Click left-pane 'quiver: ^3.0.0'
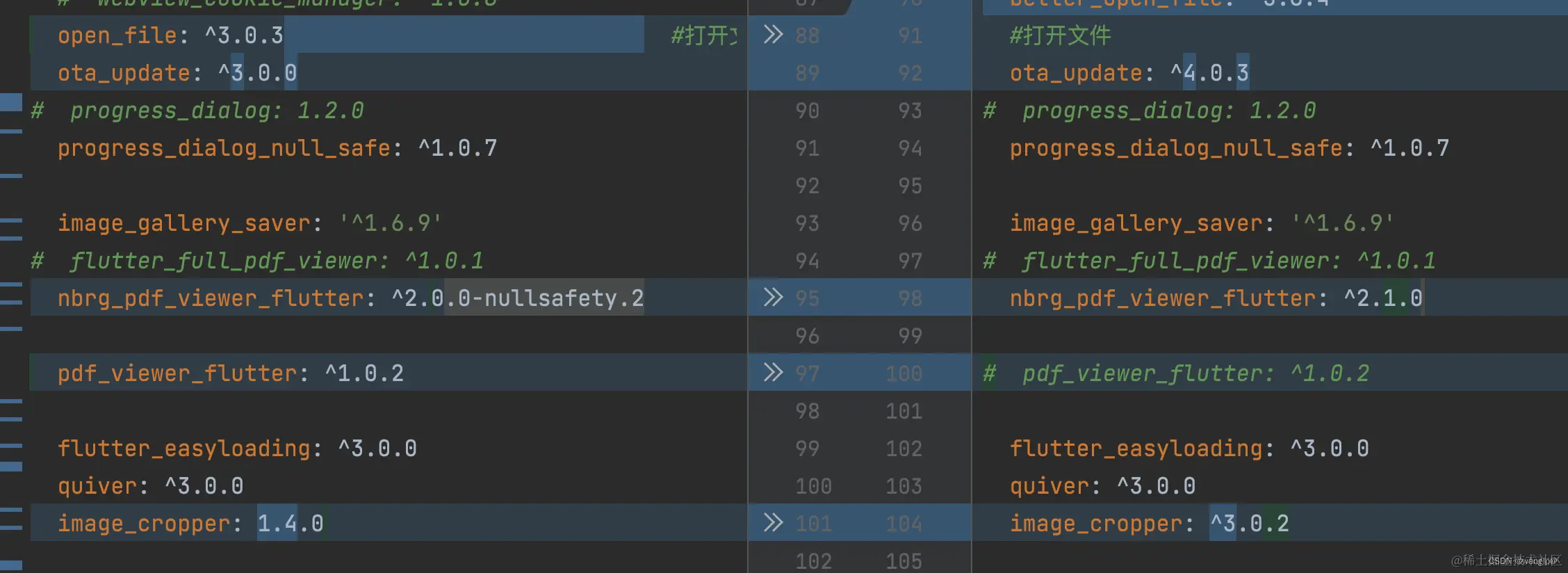The image size is (1568, 573). [150, 486]
